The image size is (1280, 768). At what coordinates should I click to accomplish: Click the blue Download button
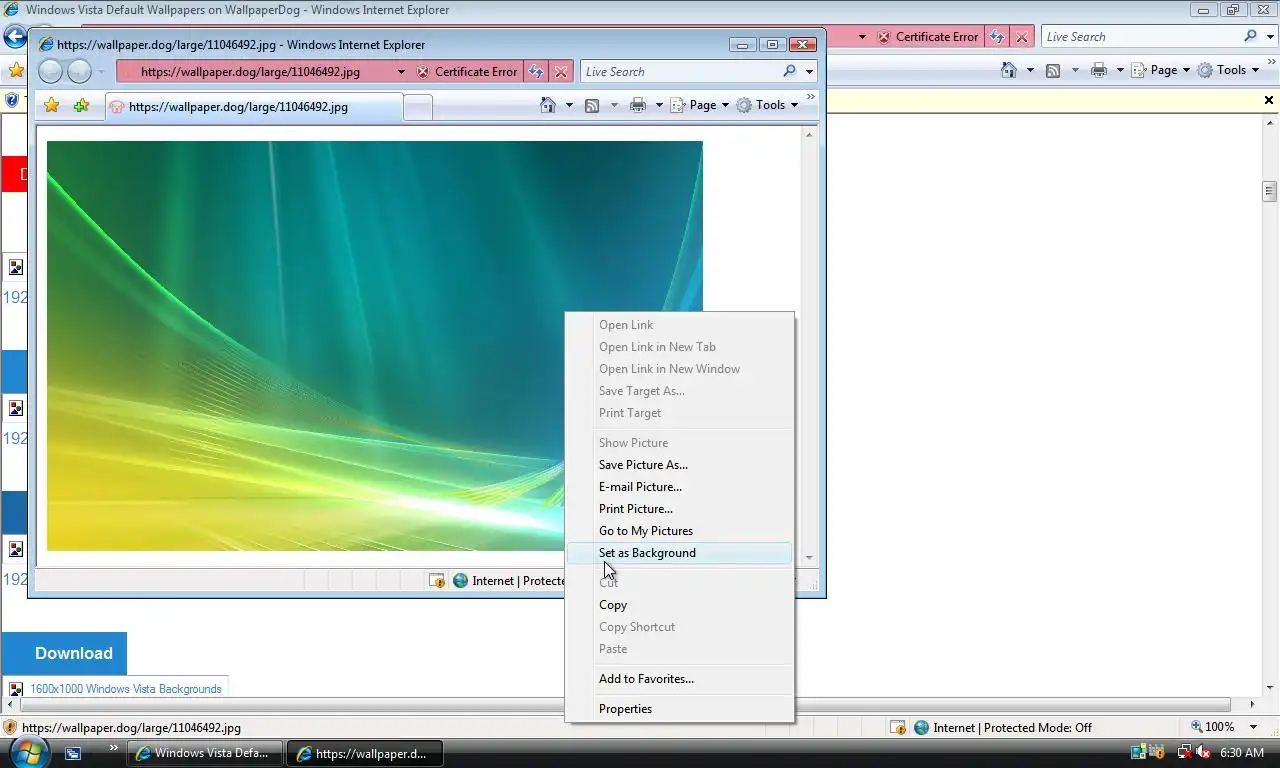tap(64, 653)
